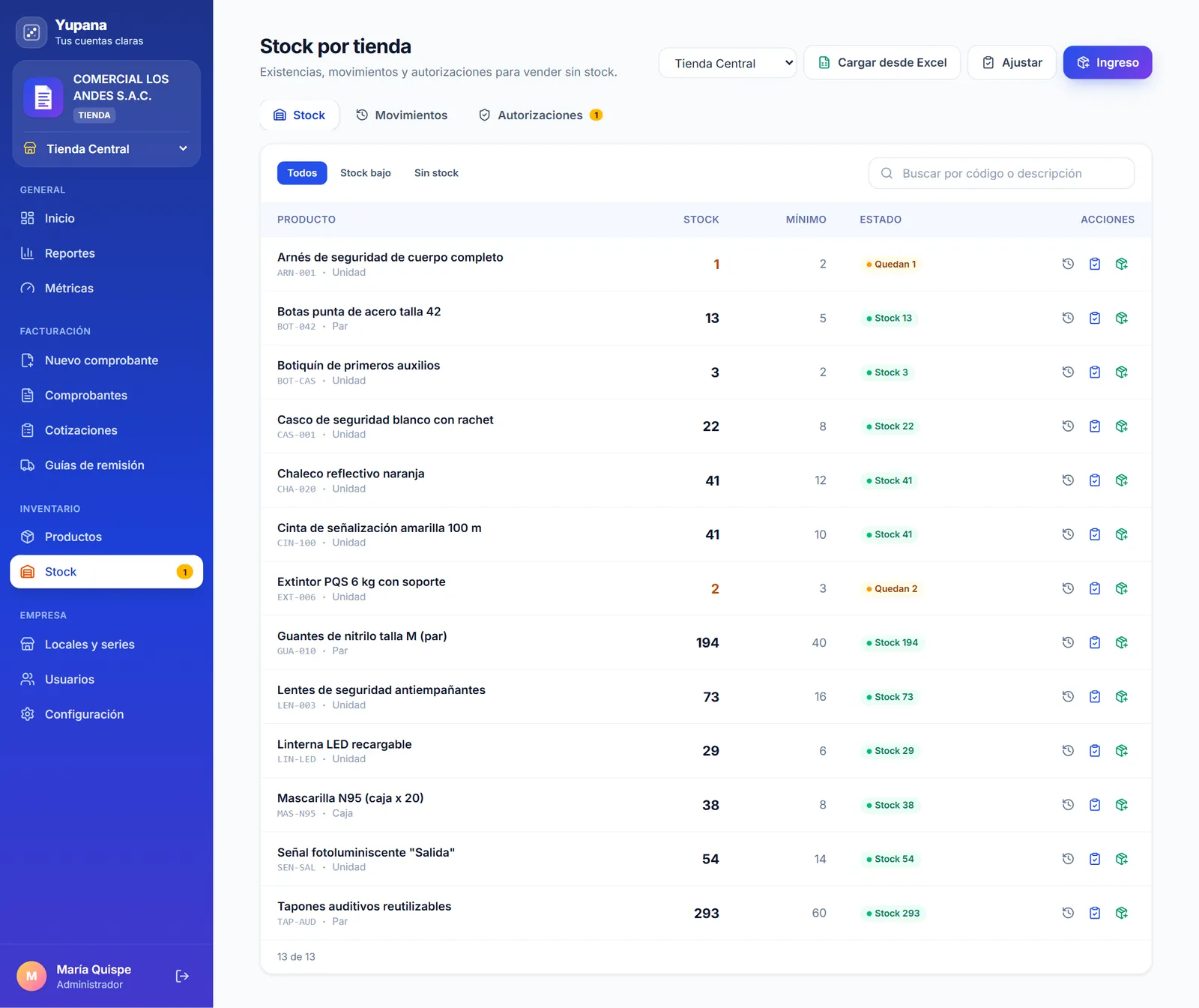Open Locales y series in the sidebar
Screen dimensions: 1199x1008
(106, 645)
